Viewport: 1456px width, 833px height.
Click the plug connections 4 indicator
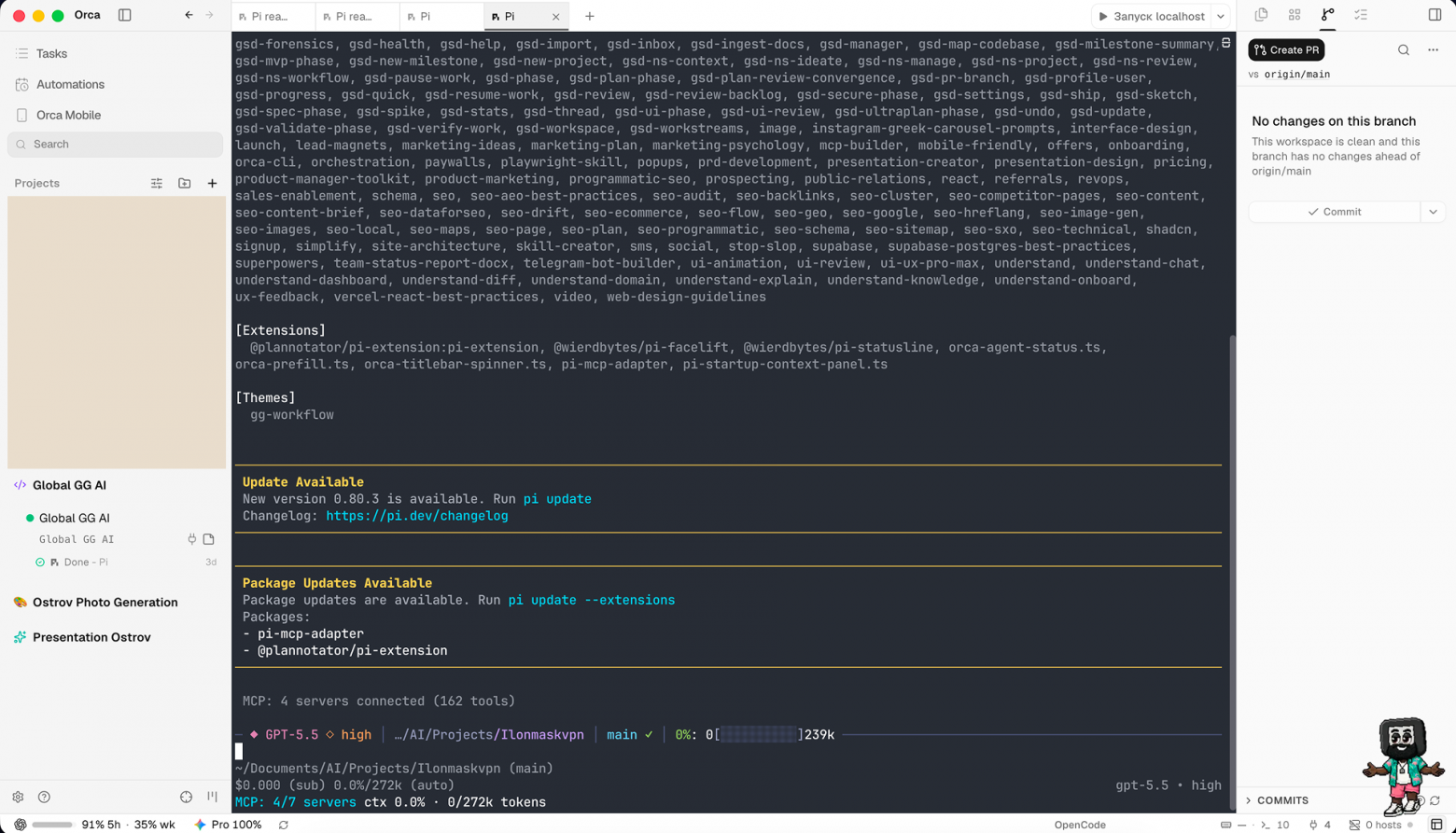tap(1320, 825)
